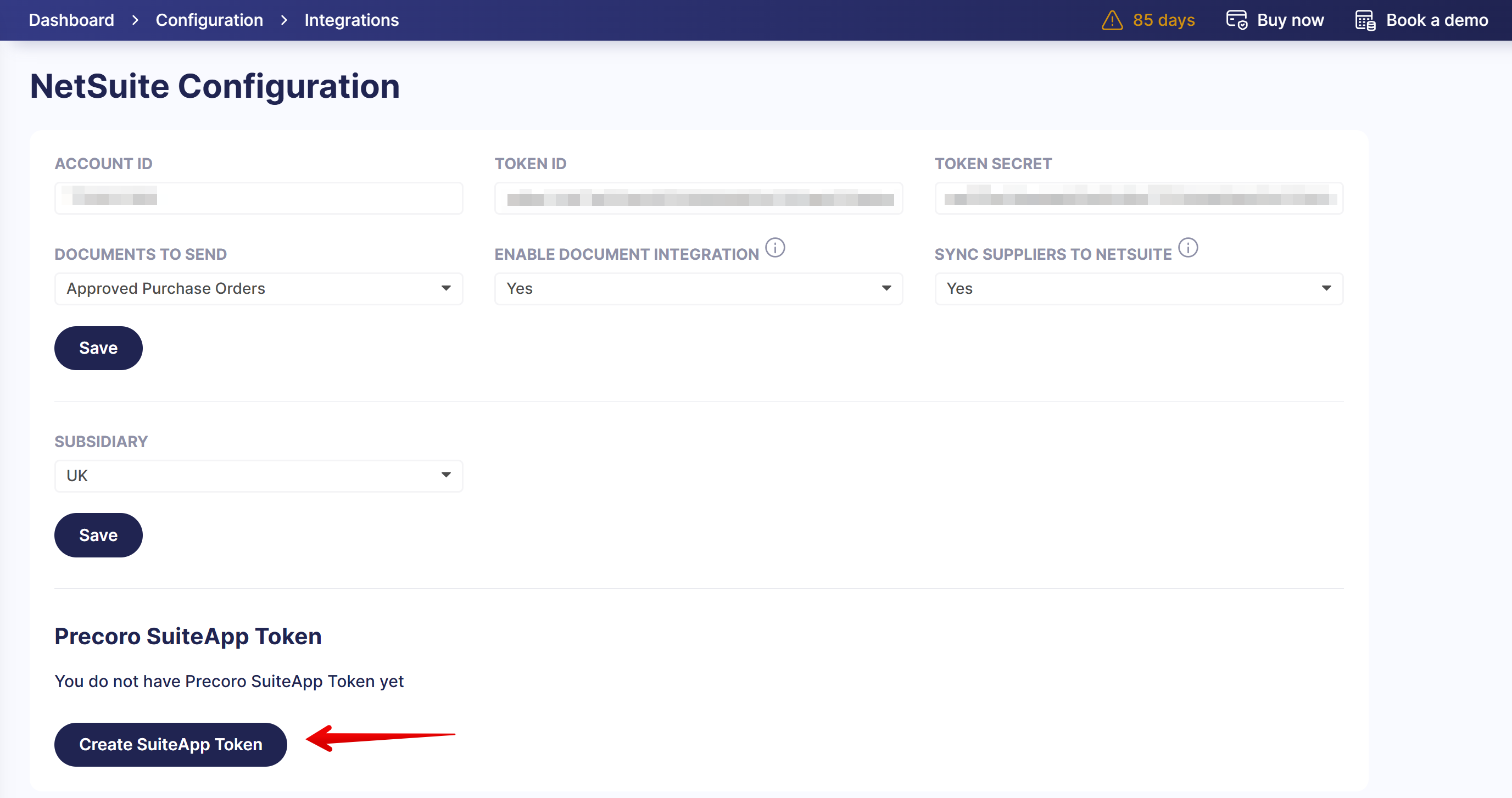The image size is (1512, 798).
Task: Click Create SuiteApp Token button
Action: point(171,744)
